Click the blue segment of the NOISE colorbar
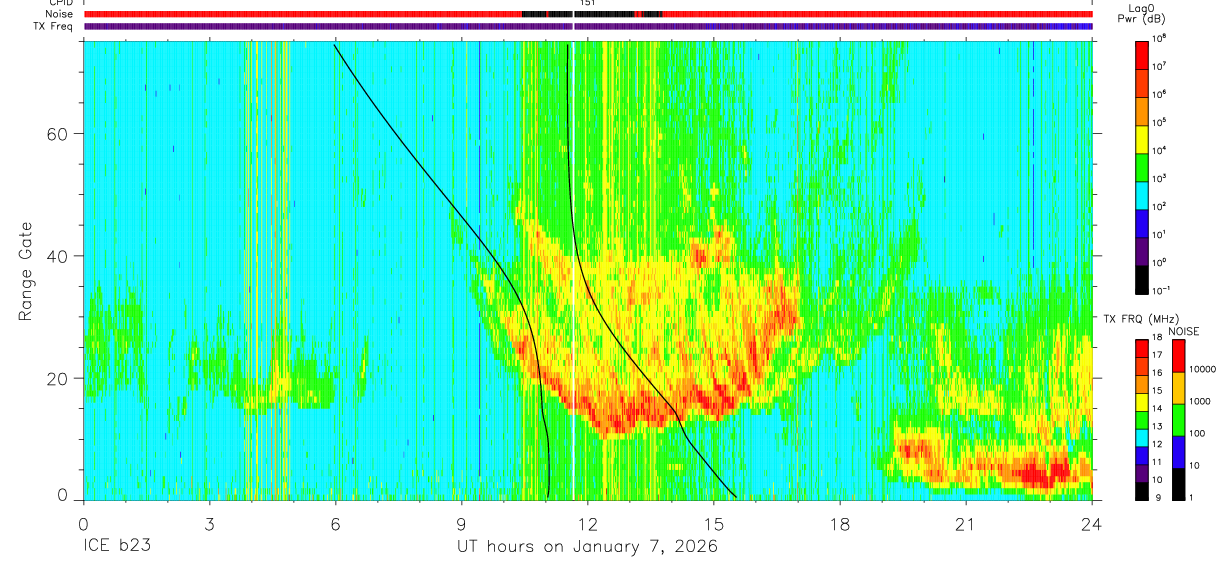Viewport: 1228px width, 567px height. click(x=1178, y=450)
